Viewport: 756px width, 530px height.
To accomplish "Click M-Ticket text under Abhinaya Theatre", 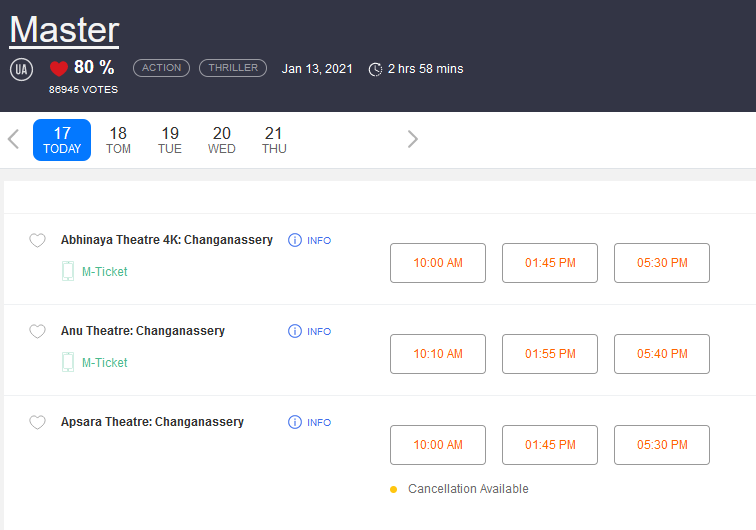I will [x=105, y=272].
